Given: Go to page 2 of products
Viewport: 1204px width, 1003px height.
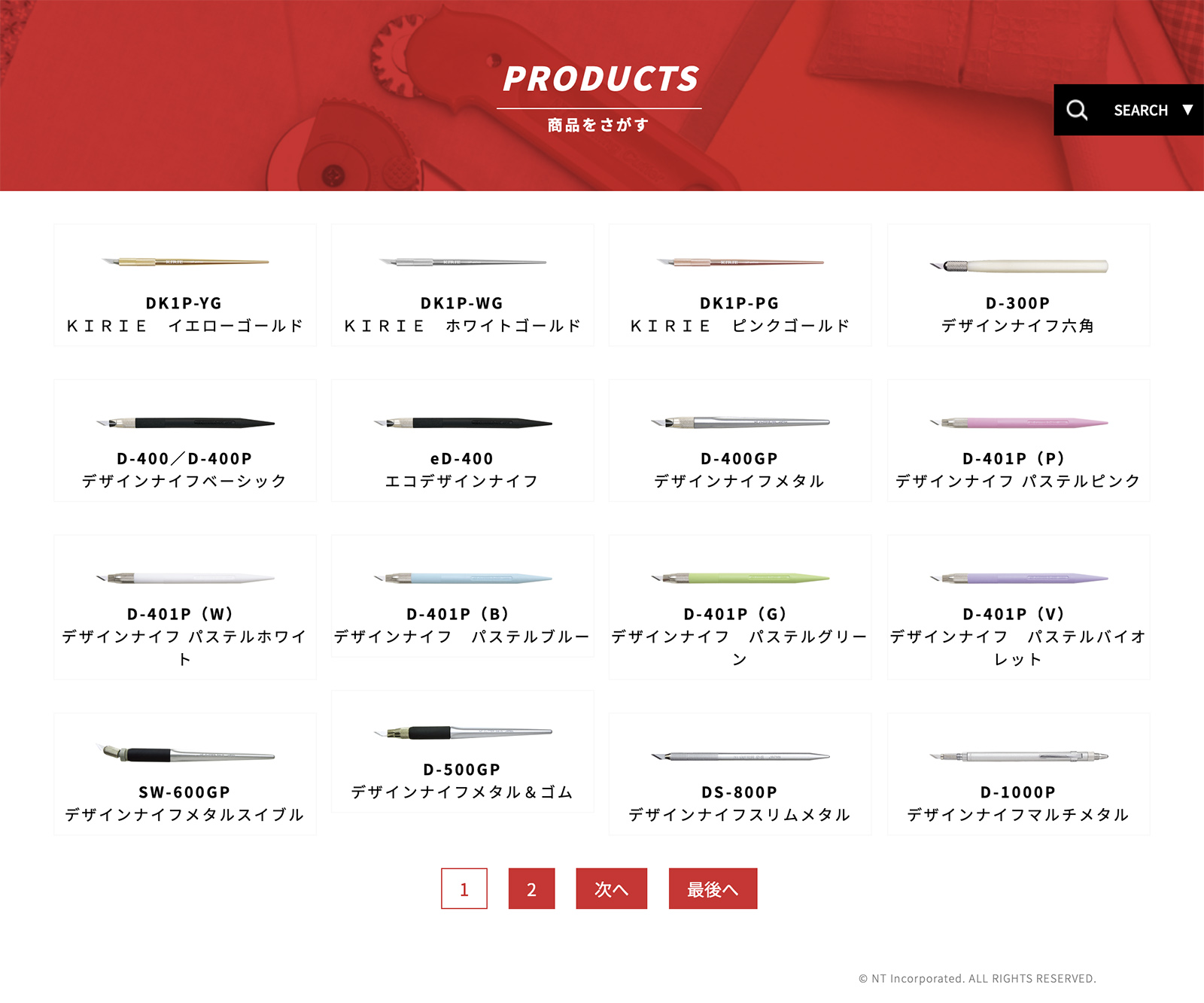Looking at the screenshot, I should (x=531, y=889).
